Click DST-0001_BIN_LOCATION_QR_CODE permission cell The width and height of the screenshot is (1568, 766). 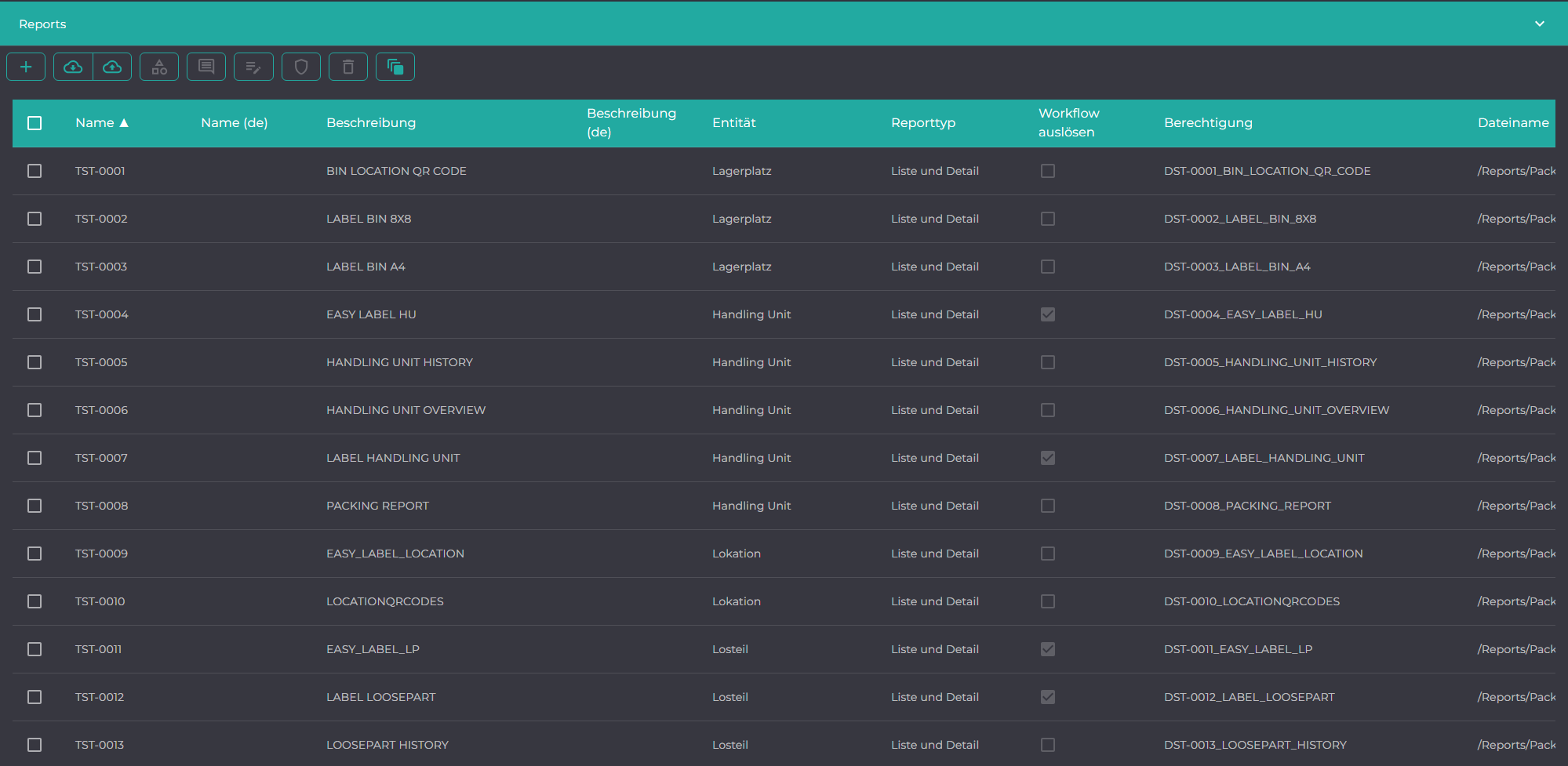tap(1268, 171)
